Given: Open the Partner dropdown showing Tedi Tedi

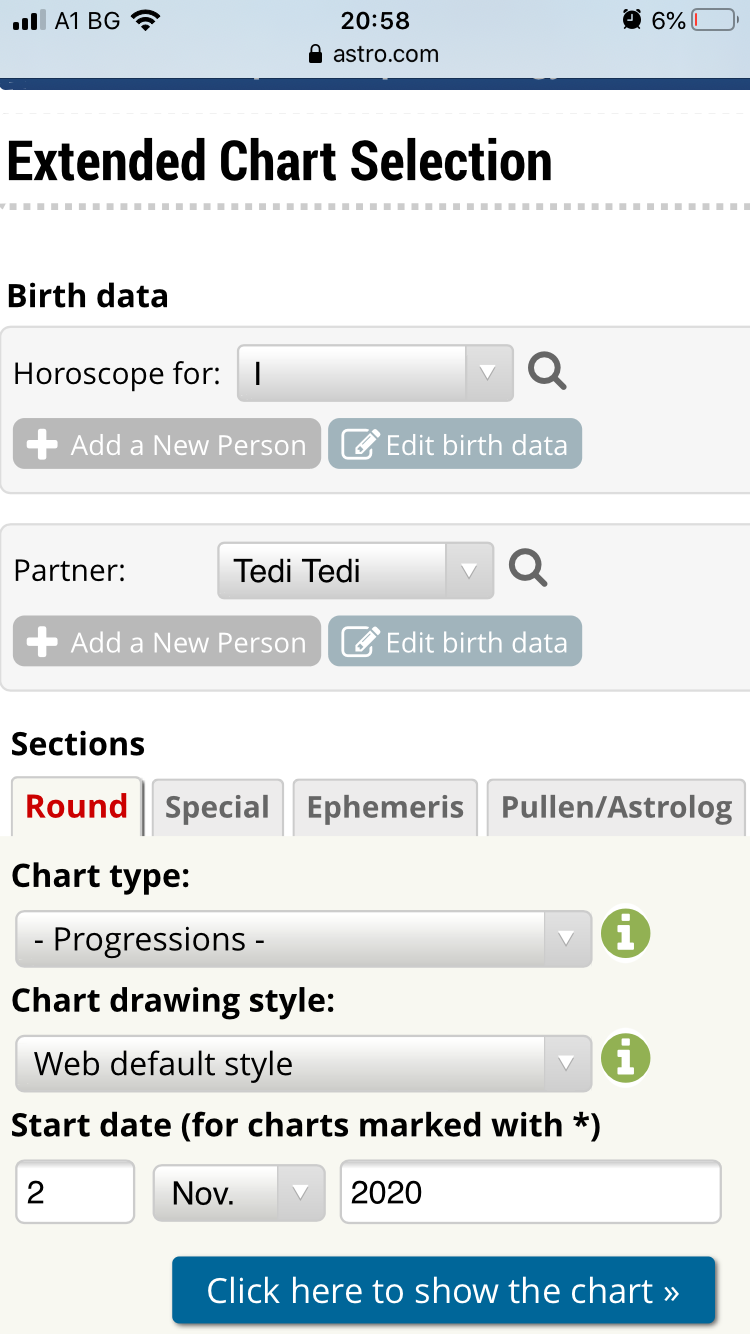Looking at the screenshot, I should point(355,571).
